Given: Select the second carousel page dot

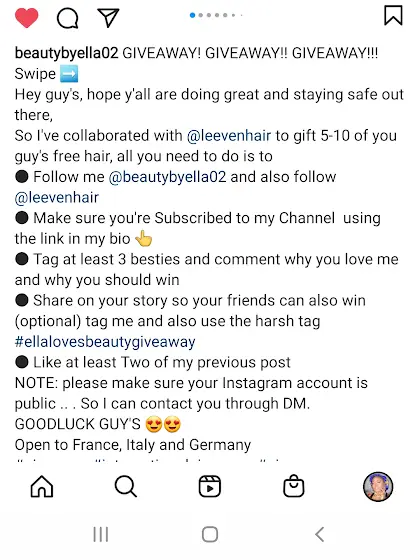Looking at the screenshot, I should click(x=201, y=15).
